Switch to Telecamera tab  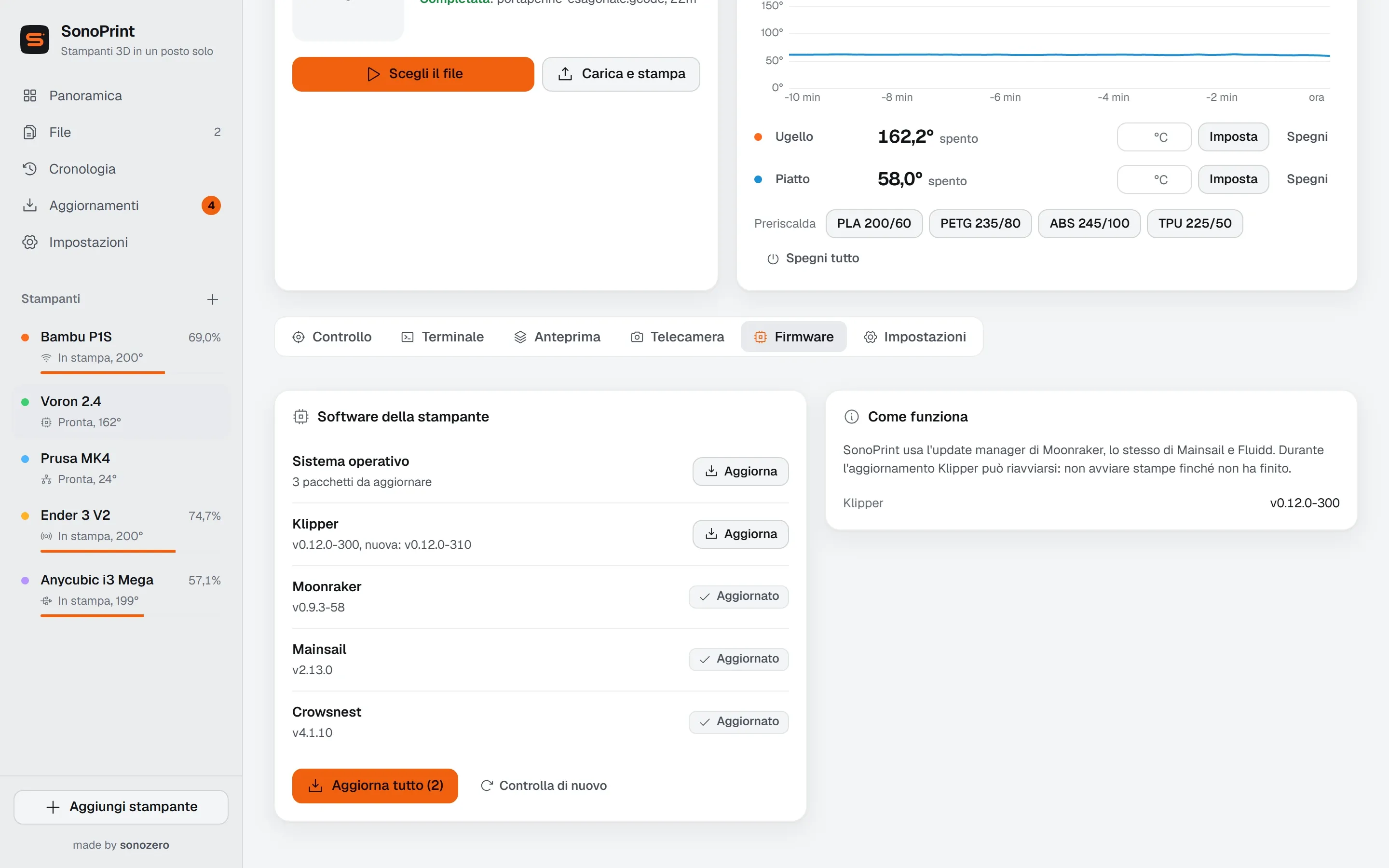pos(677,337)
